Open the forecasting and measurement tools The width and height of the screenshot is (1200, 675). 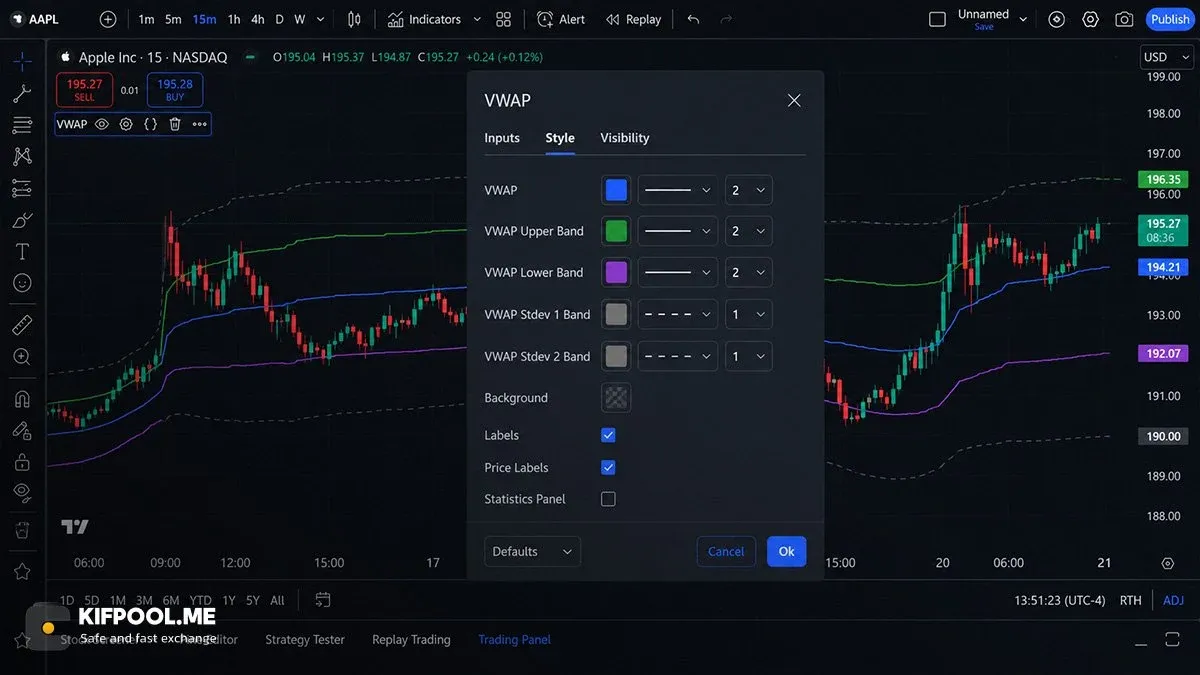coord(22,188)
